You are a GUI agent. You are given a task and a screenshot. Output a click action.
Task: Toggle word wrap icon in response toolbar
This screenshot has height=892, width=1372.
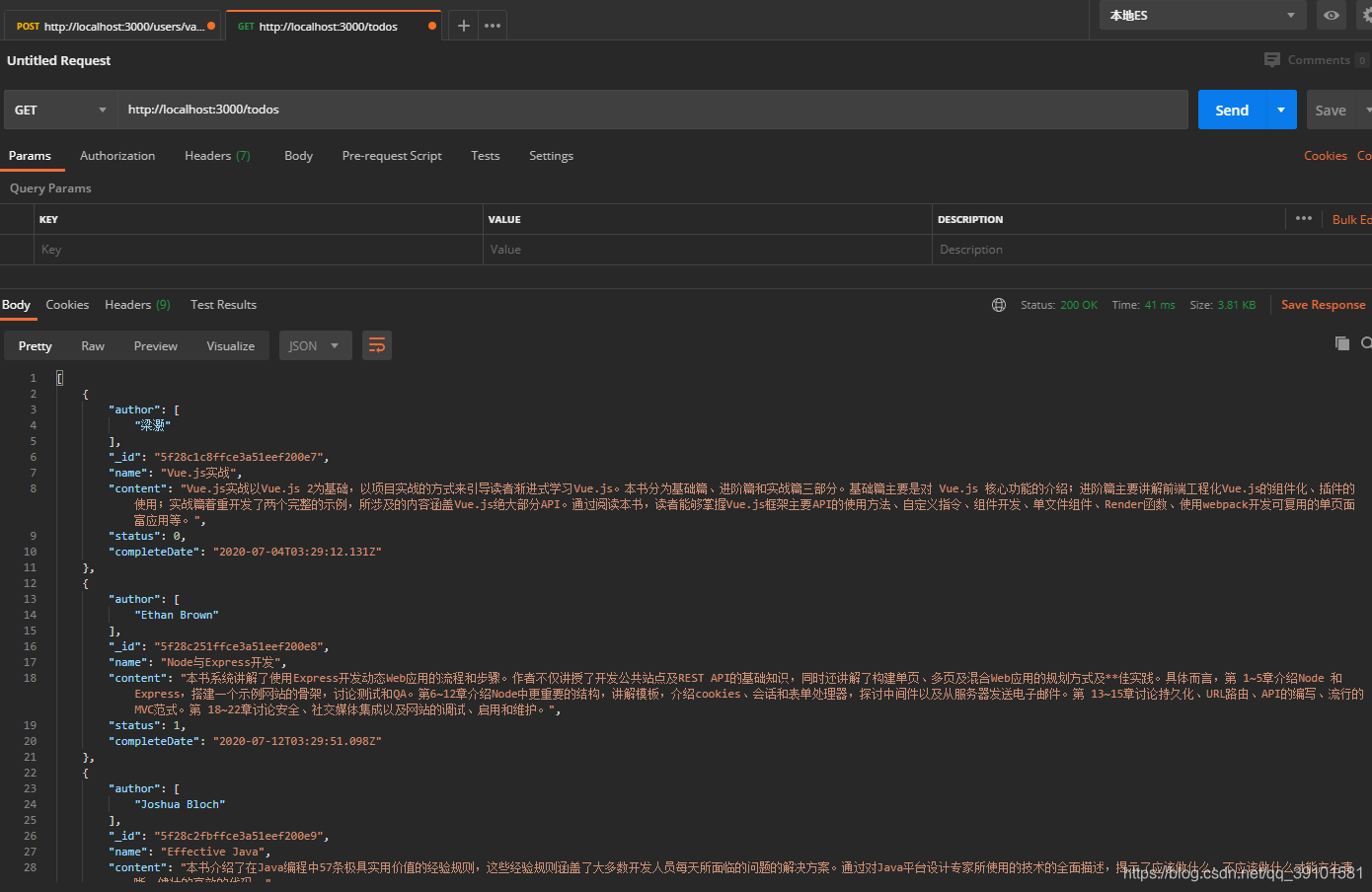coord(377,345)
